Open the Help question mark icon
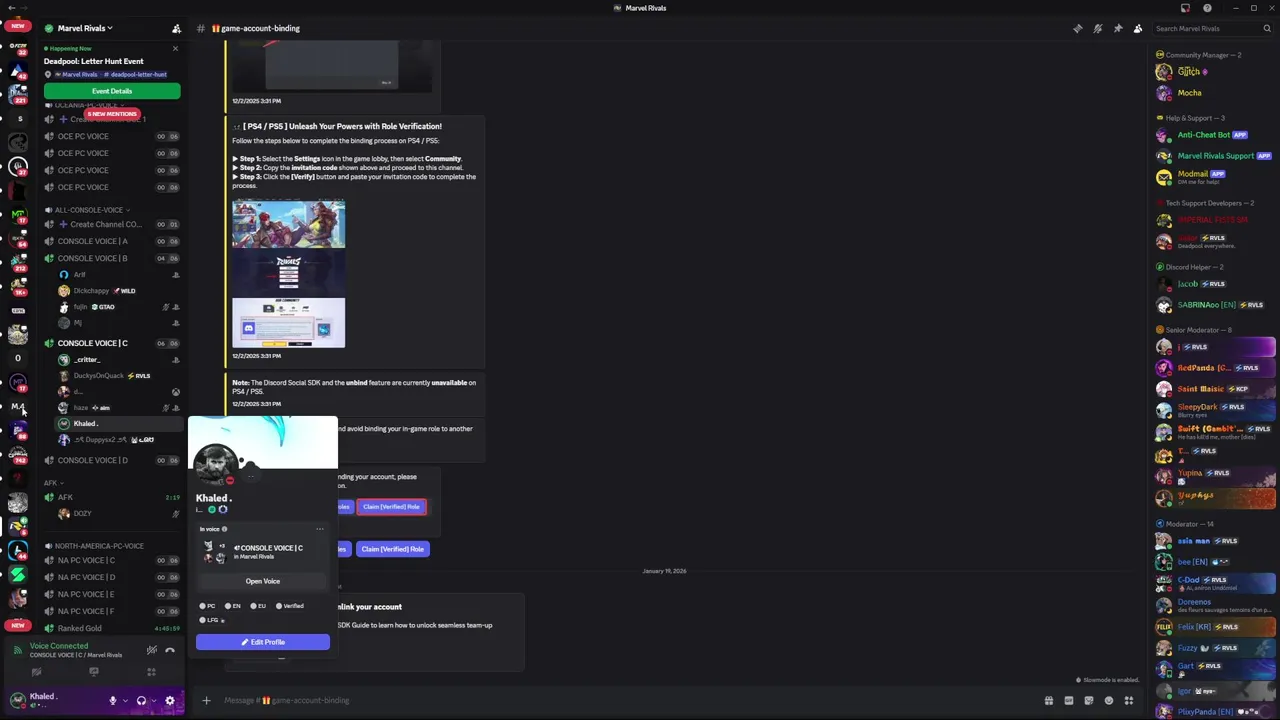Viewport: 1280px width, 720px height. 1207,8
